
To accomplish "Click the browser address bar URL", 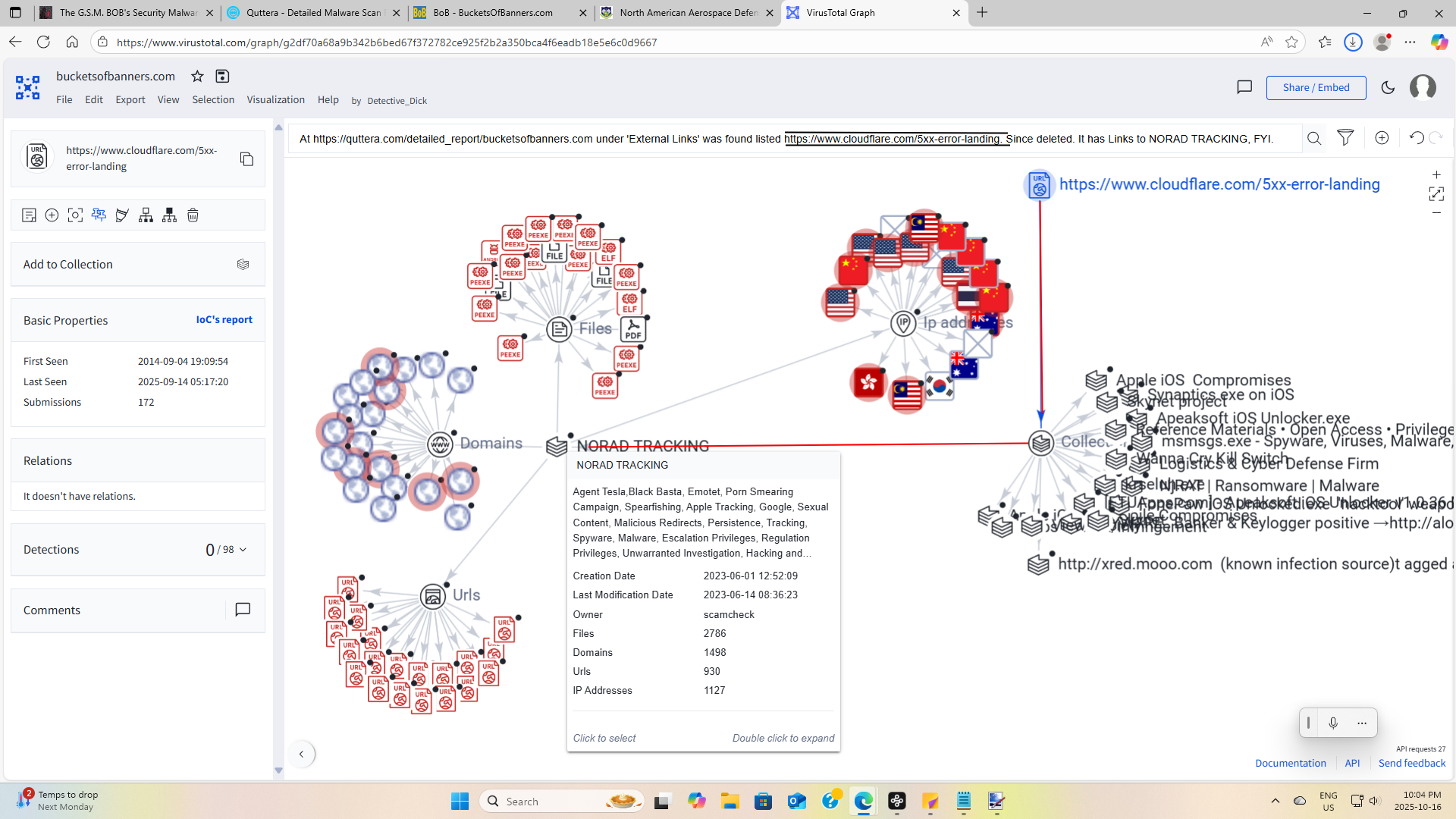I will point(387,42).
